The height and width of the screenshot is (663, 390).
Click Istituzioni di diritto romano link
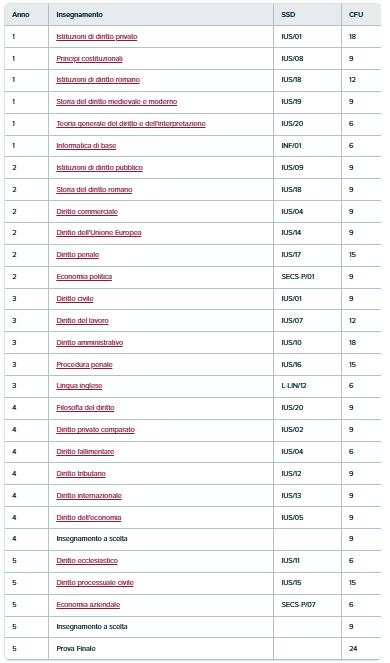98,80
